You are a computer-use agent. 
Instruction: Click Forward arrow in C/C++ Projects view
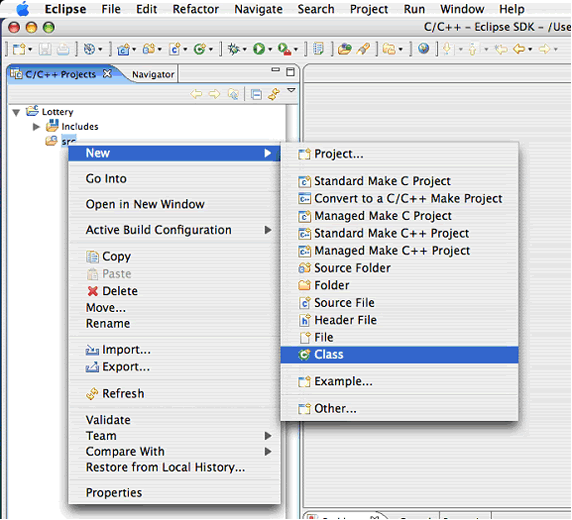click(x=214, y=95)
